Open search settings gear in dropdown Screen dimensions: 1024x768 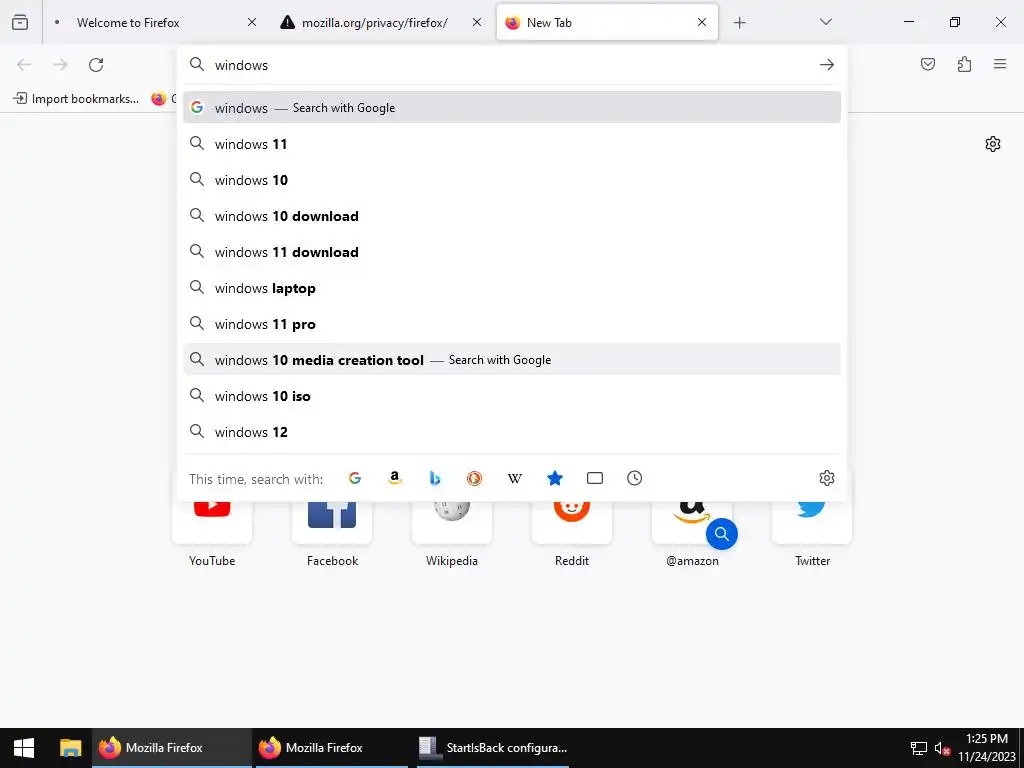827,478
